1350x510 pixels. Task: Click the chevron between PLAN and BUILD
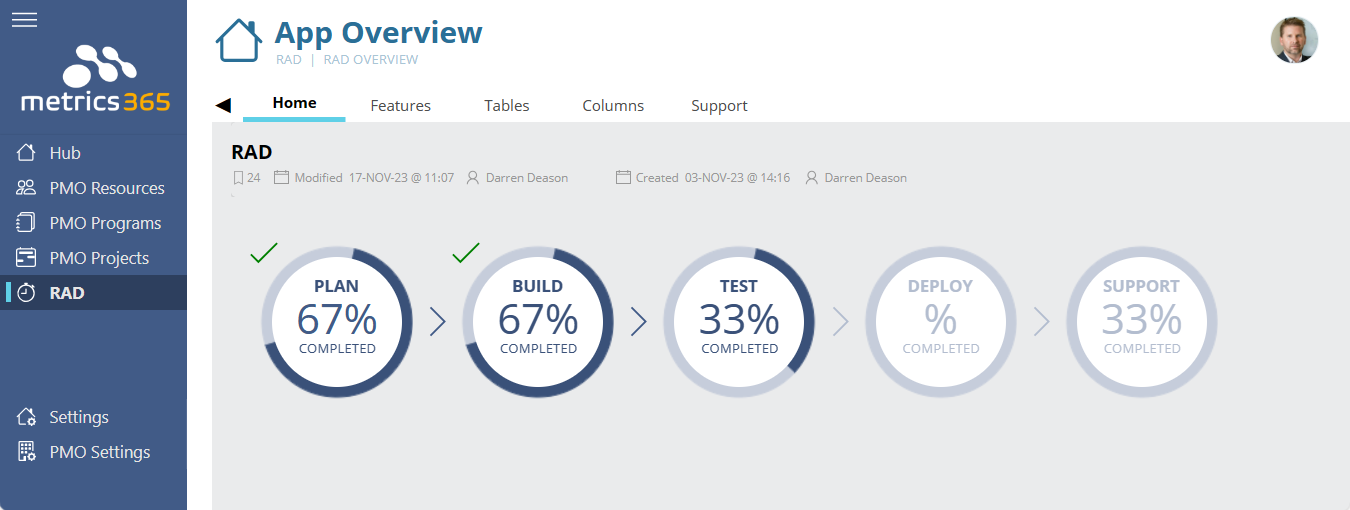pos(437,321)
